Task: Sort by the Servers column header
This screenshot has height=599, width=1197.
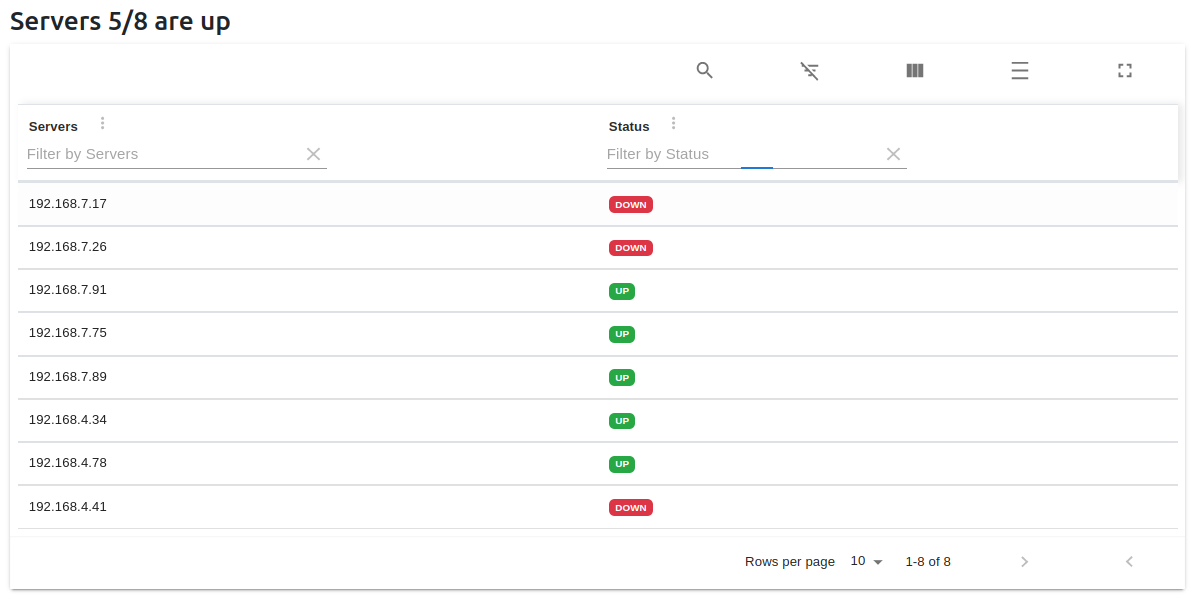Action: point(53,127)
